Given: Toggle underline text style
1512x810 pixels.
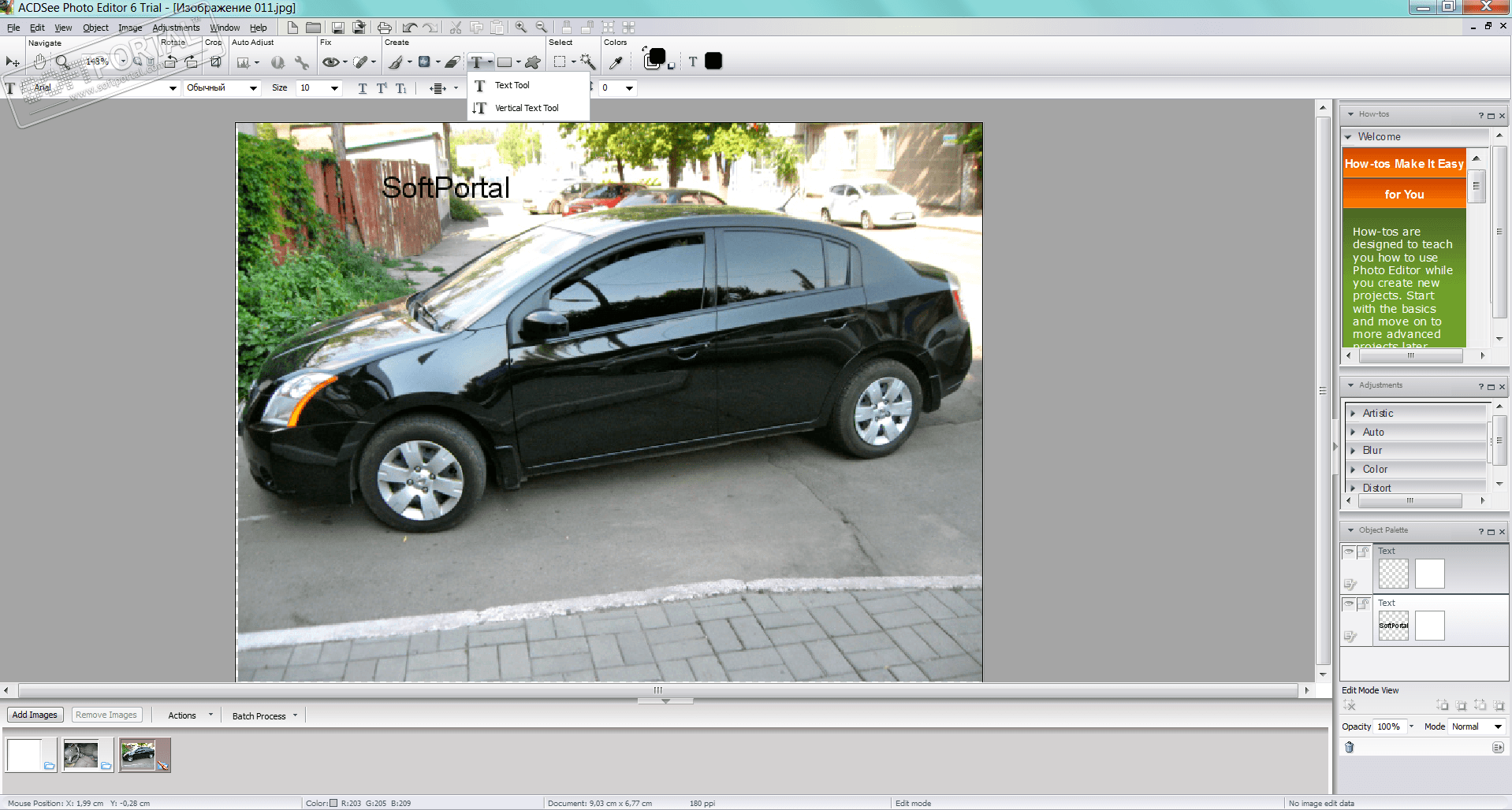Looking at the screenshot, I should pos(363,88).
